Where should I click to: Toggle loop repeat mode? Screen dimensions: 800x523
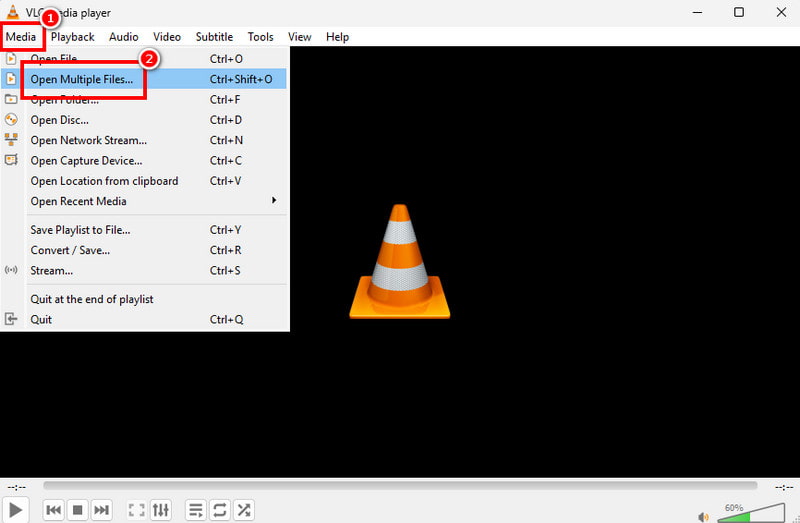pos(220,510)
